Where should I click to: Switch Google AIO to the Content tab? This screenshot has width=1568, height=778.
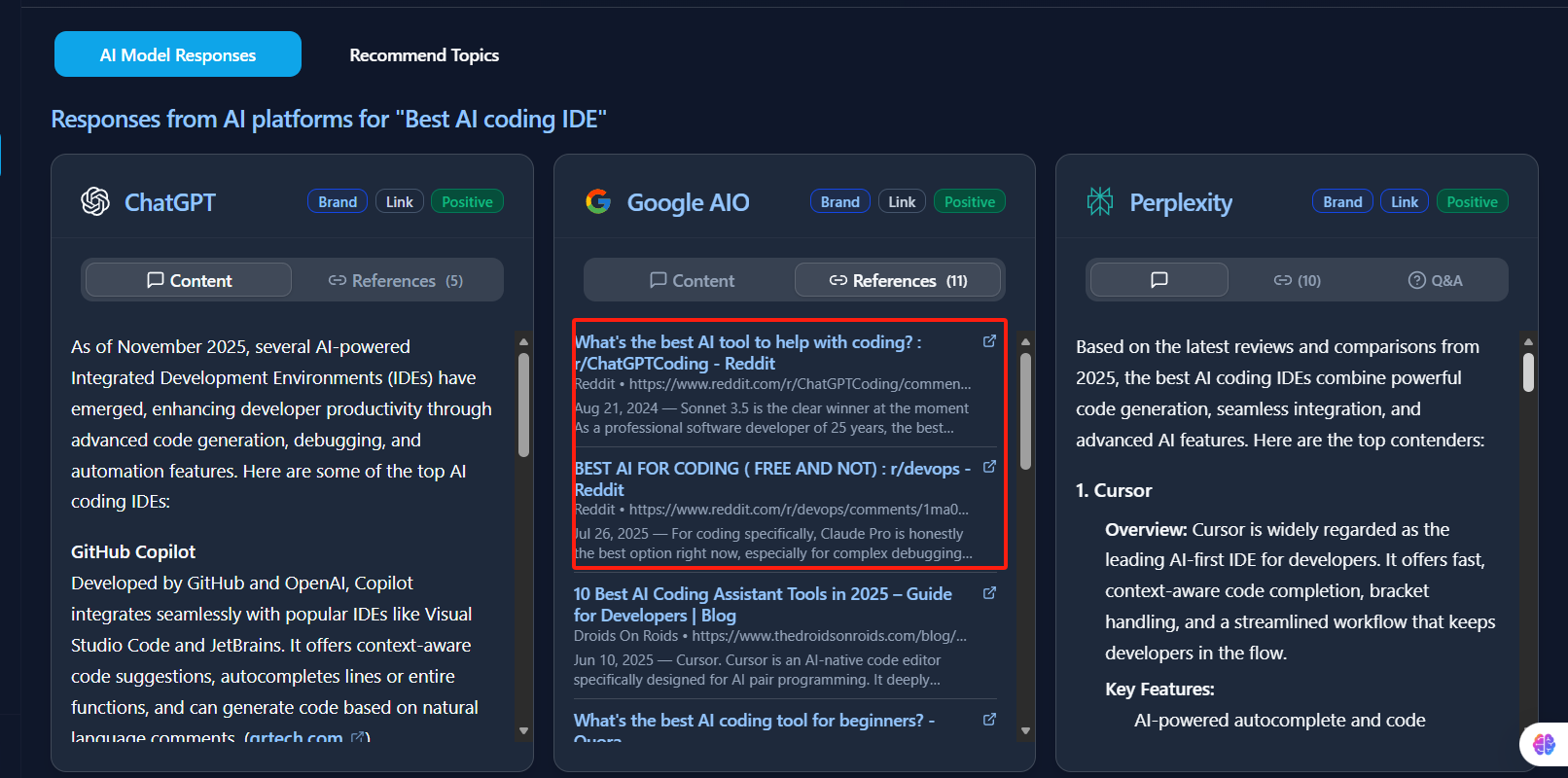pos(692,280)
